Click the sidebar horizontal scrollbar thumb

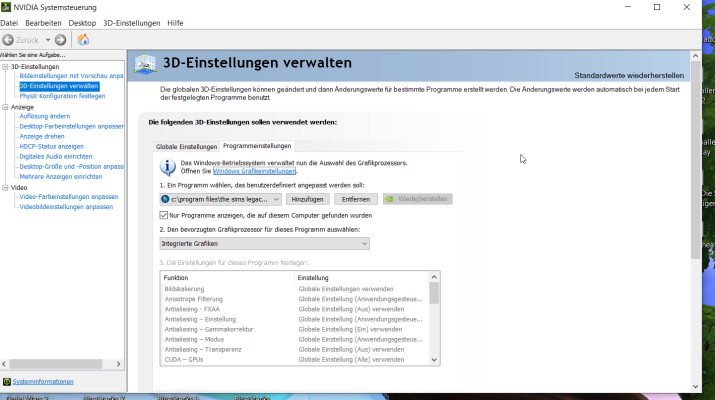click(x=56, y=364)
